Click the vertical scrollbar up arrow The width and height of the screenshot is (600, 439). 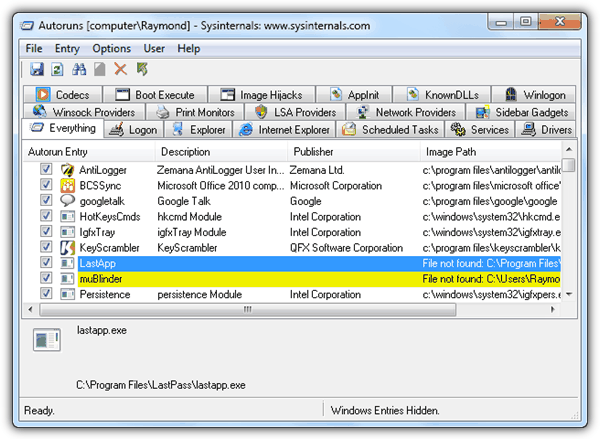pos(569,149)
